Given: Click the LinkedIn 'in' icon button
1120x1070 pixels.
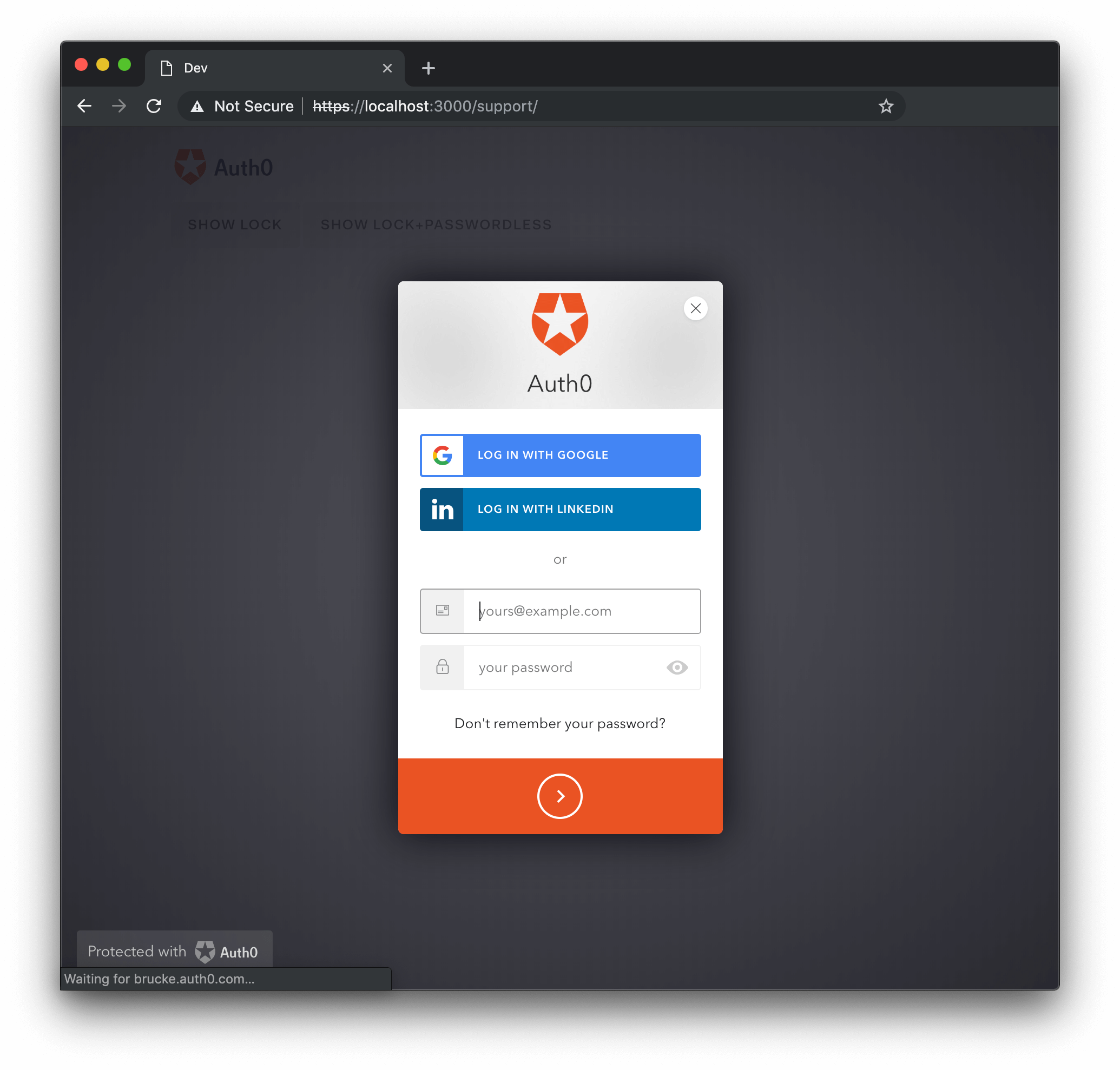Looking at the screenshot, I should click(x=442, y=508).
